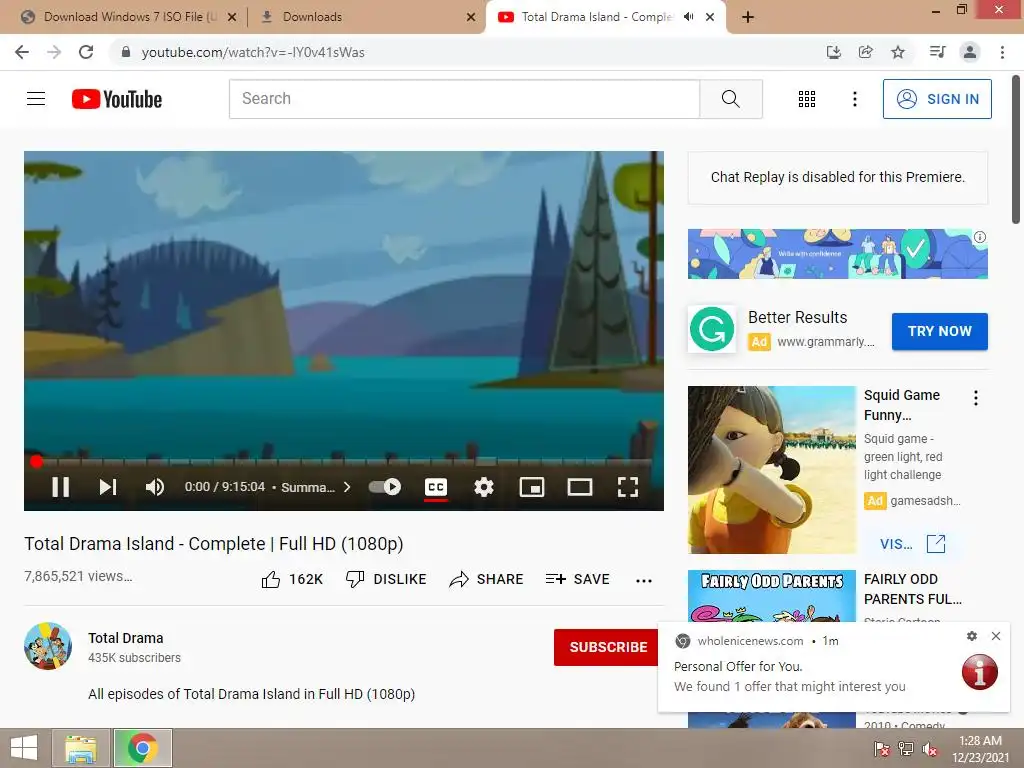Bookmark this page with star

pos(898,52)
